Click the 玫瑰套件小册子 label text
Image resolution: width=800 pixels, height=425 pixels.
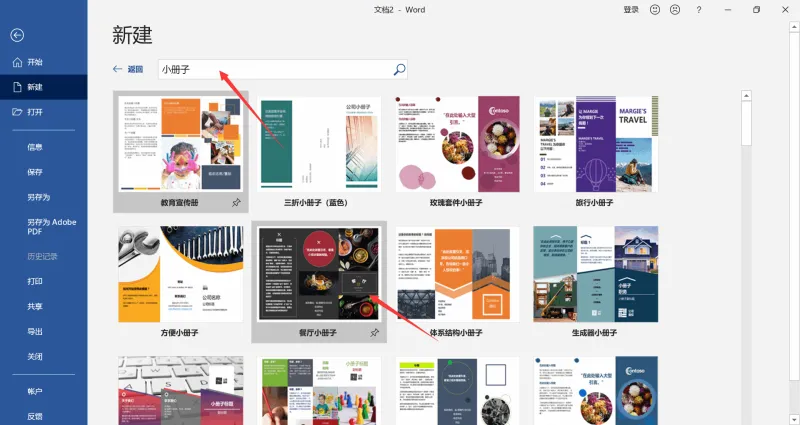coord(456,203)
